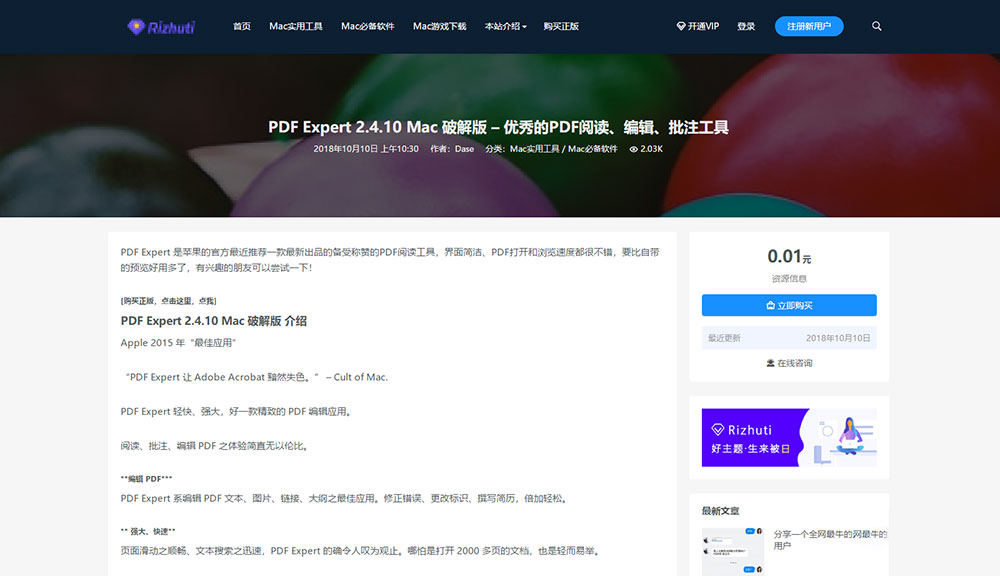Go to 首页 menu item
Viewport: 1000px width, 576px height.
[x=242, y=26]
